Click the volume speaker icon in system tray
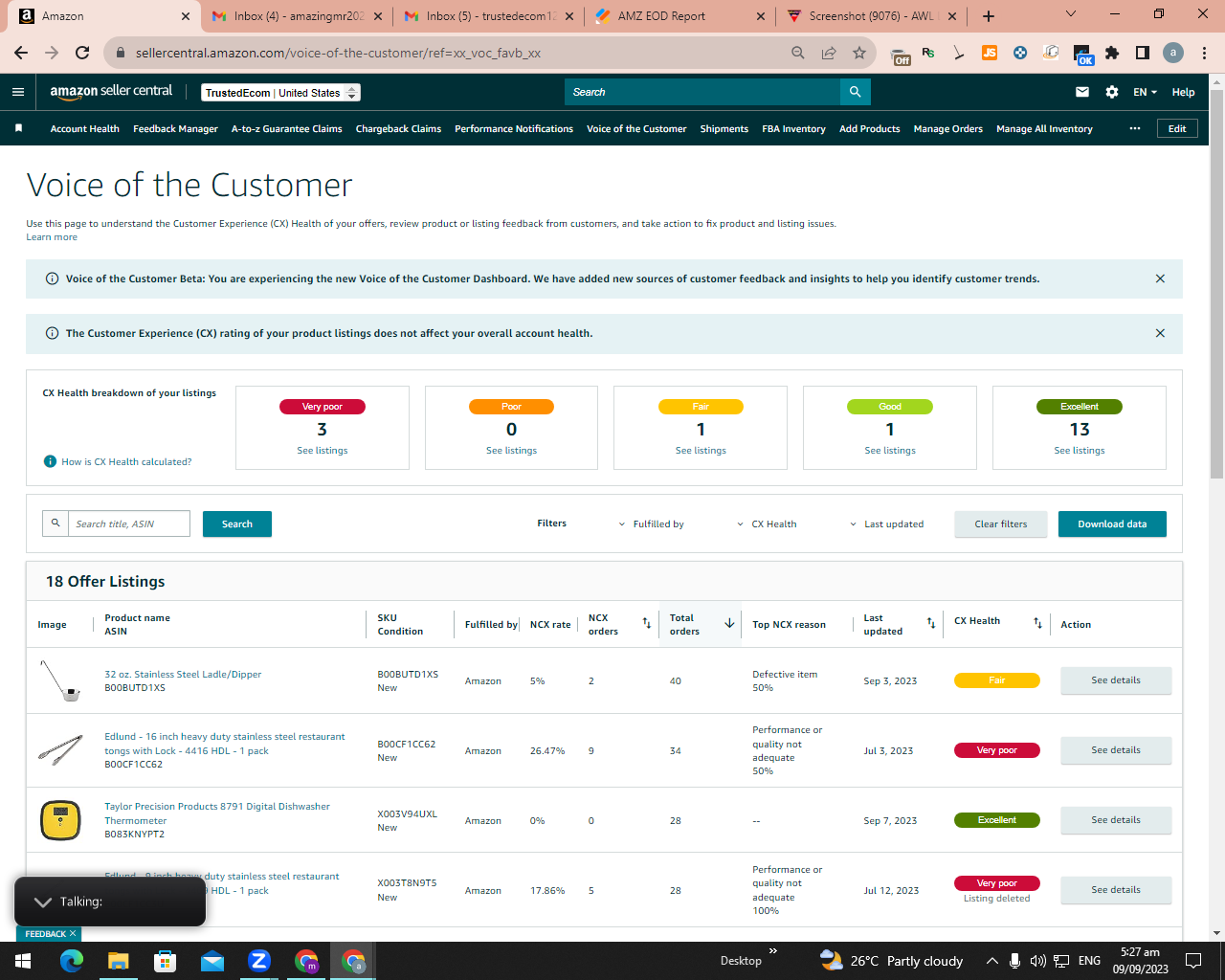This screenshot has height=980, width=1225. pos(1037,961)
